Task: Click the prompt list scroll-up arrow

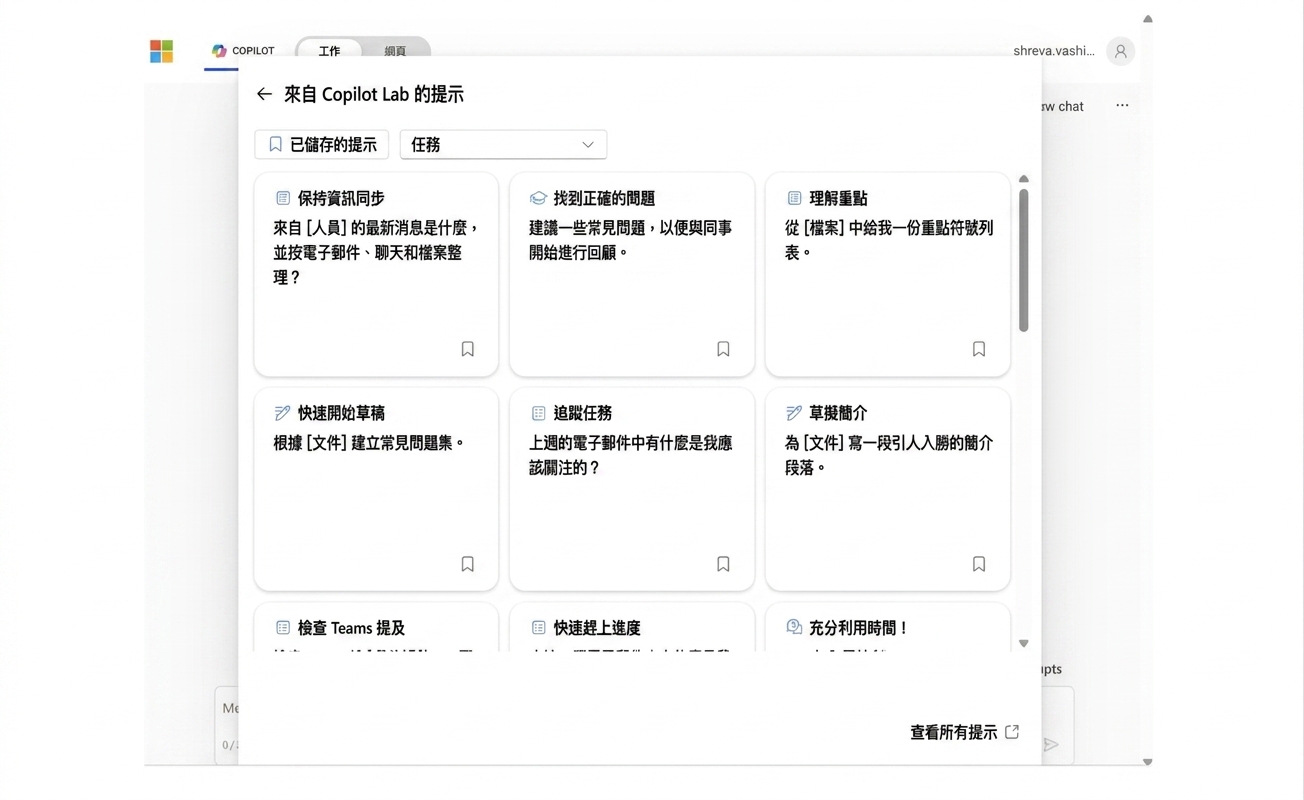Action: (x=1023, y=179)
